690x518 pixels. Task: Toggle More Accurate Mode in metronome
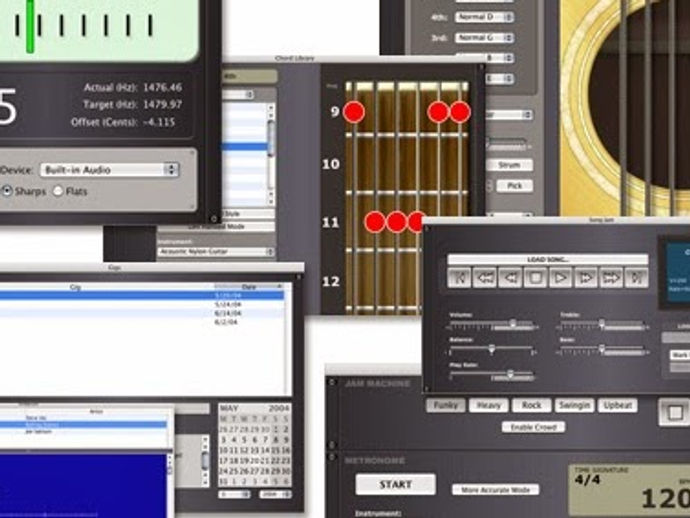[x=495, y=489]
